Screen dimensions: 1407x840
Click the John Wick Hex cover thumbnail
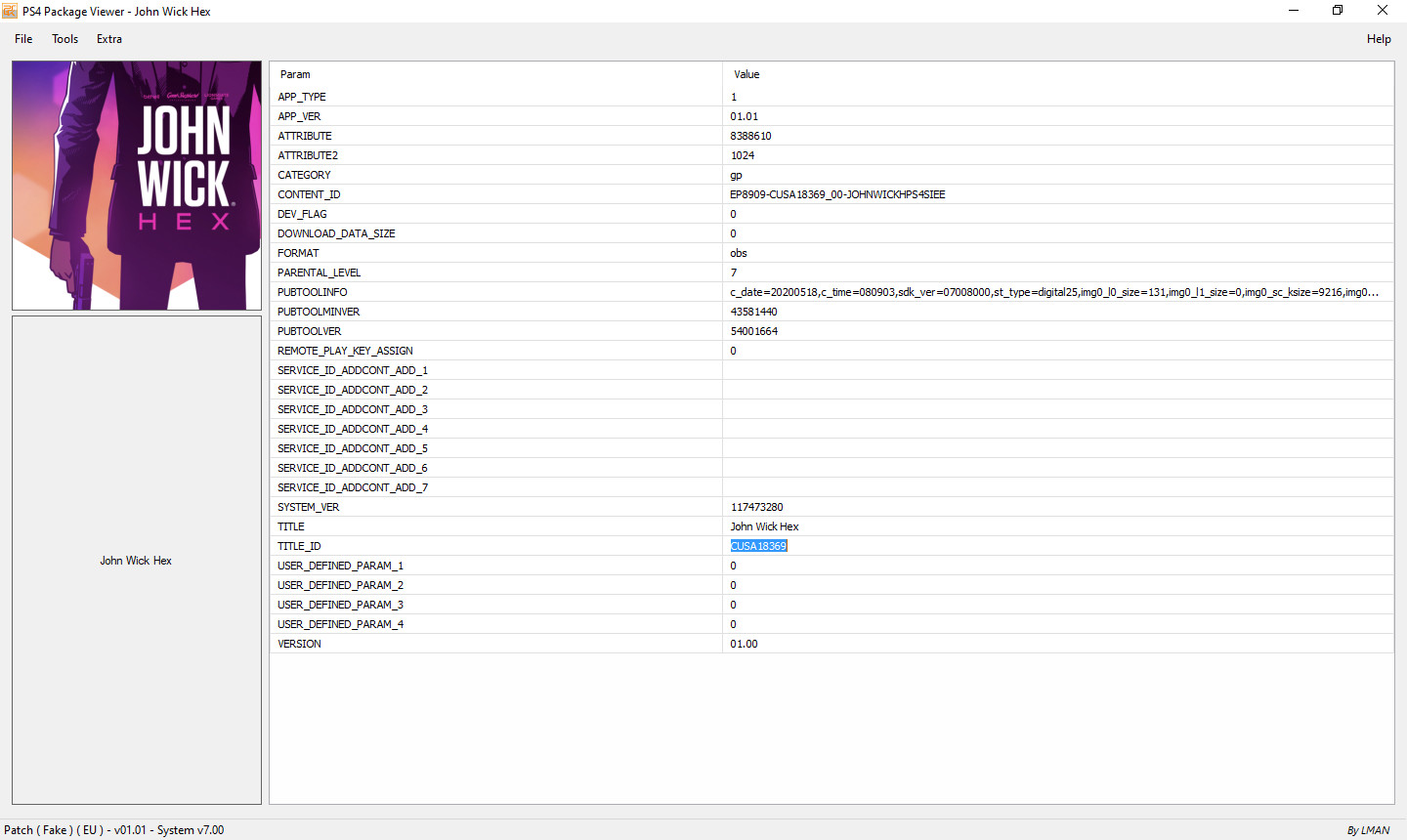[137, 186]
